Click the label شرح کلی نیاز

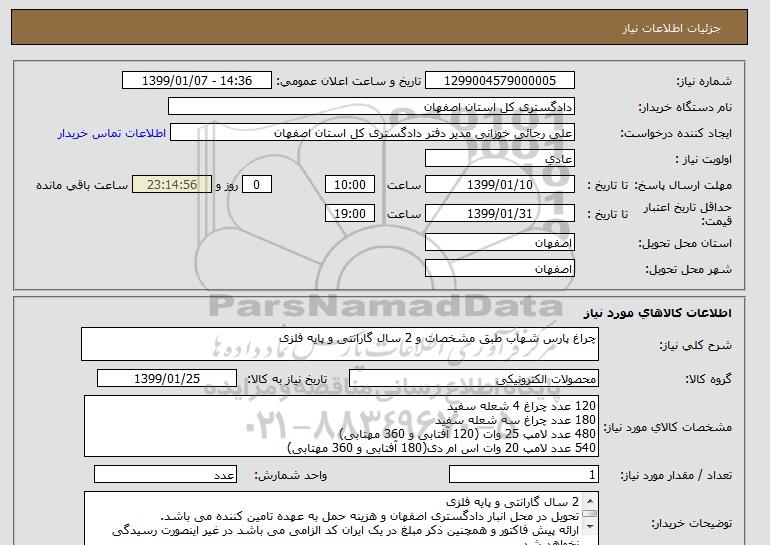[x=695, y=346]
